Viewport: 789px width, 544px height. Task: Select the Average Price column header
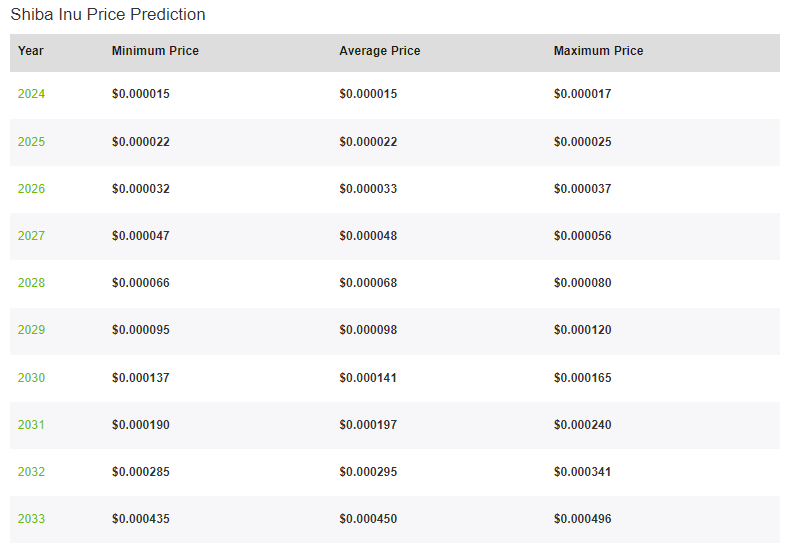(379, 51)
